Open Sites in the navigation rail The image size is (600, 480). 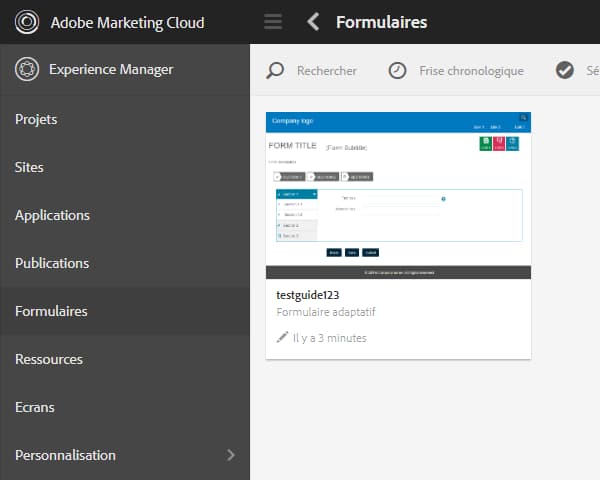coord(29,167)
